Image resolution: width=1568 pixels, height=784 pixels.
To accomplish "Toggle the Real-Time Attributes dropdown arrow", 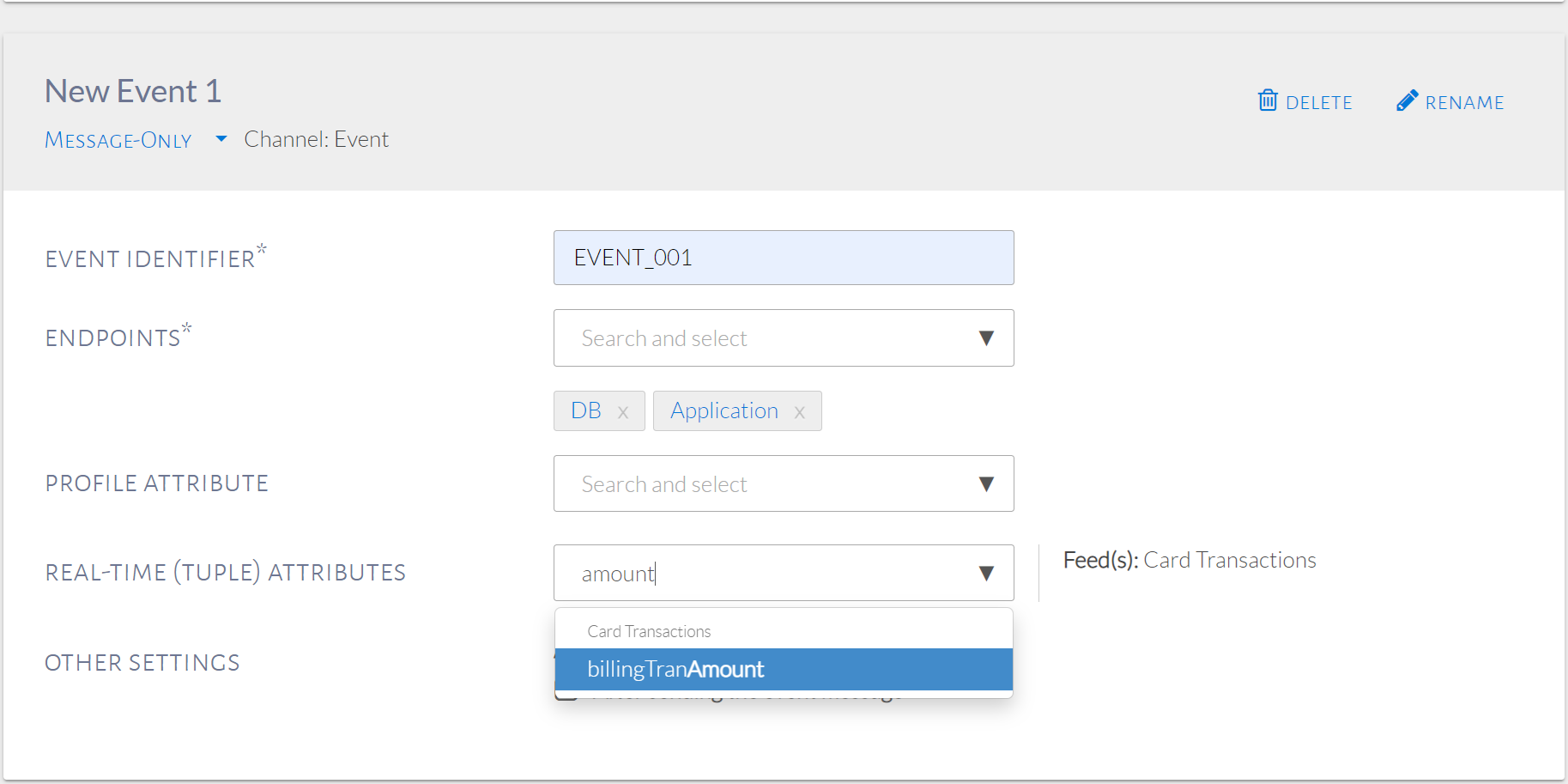I will click(986, 574).
